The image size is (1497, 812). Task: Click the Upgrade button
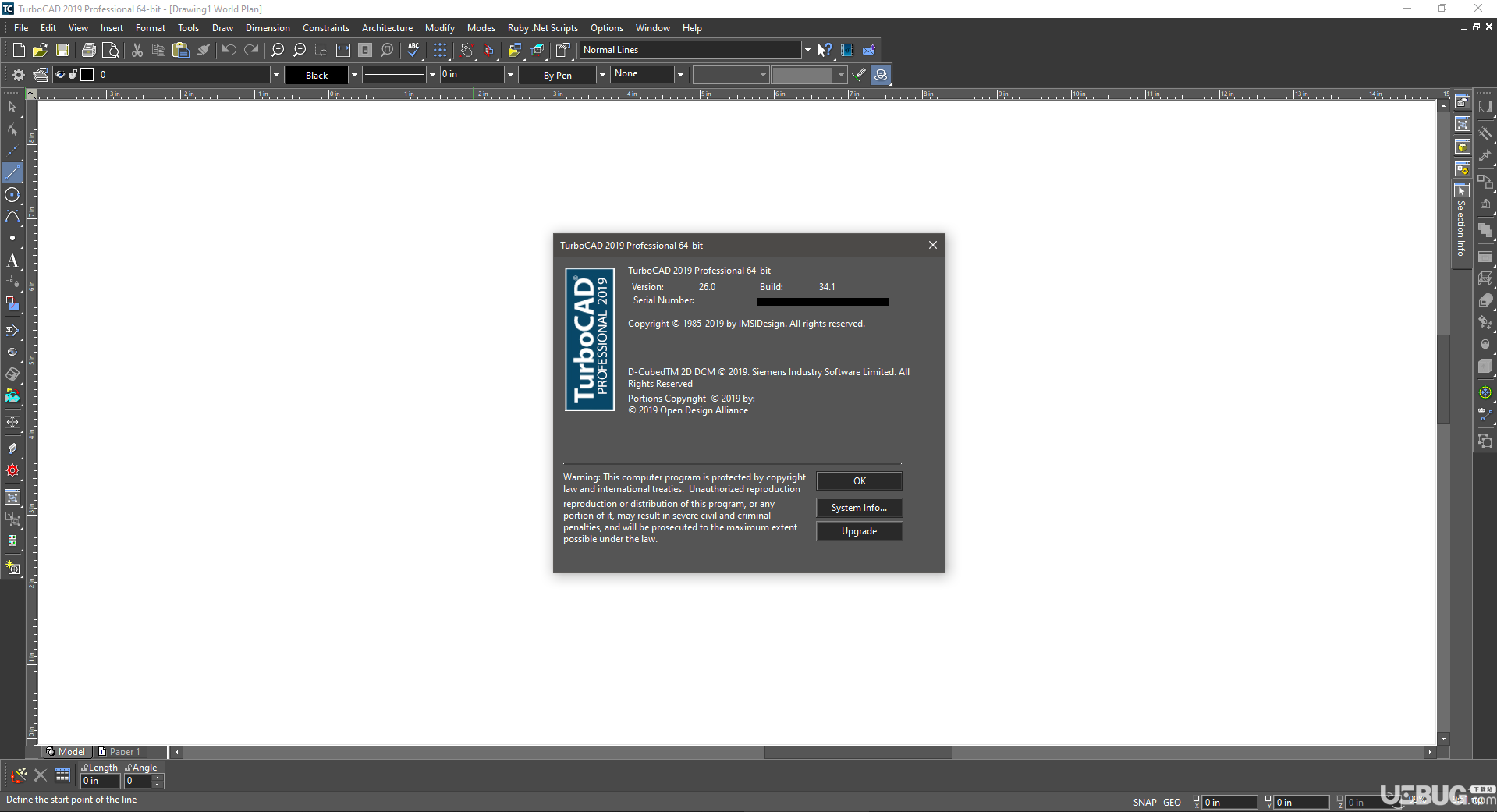860,531
